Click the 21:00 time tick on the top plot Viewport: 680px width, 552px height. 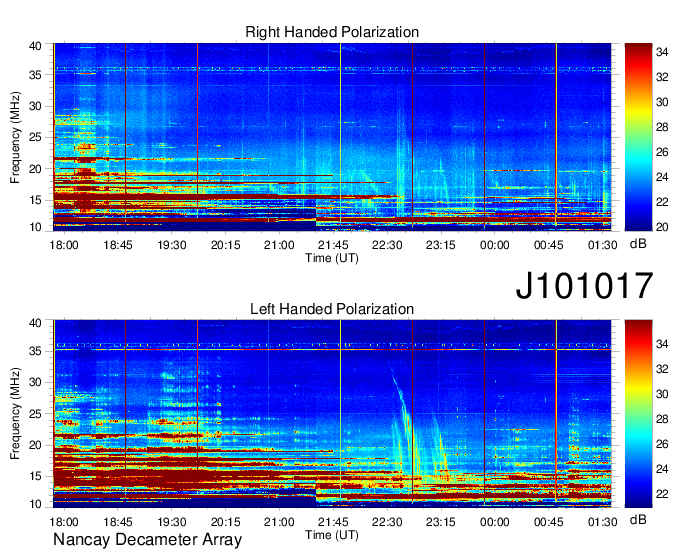(279, 245)
